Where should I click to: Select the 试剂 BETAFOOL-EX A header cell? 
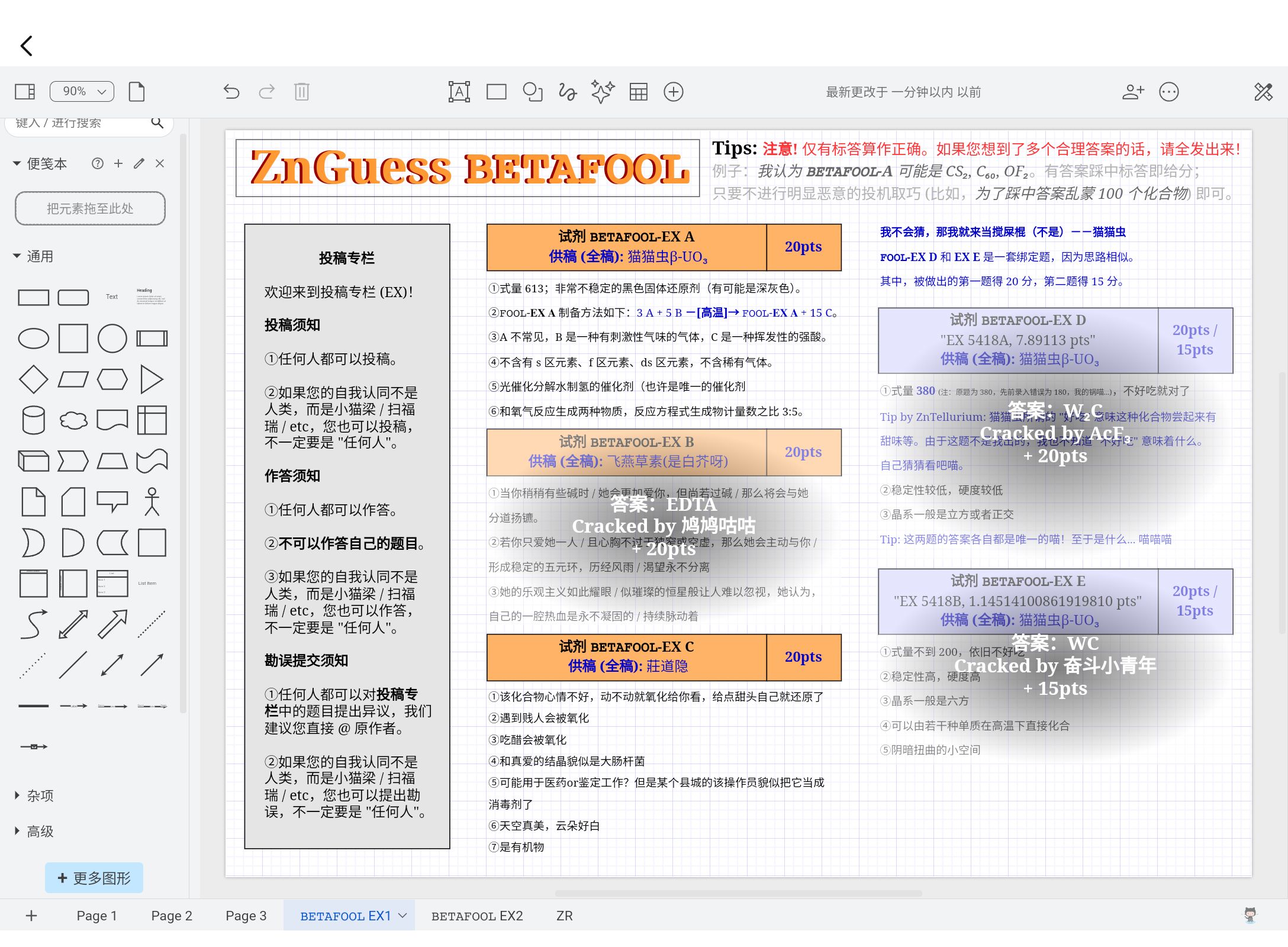(626, 247)
